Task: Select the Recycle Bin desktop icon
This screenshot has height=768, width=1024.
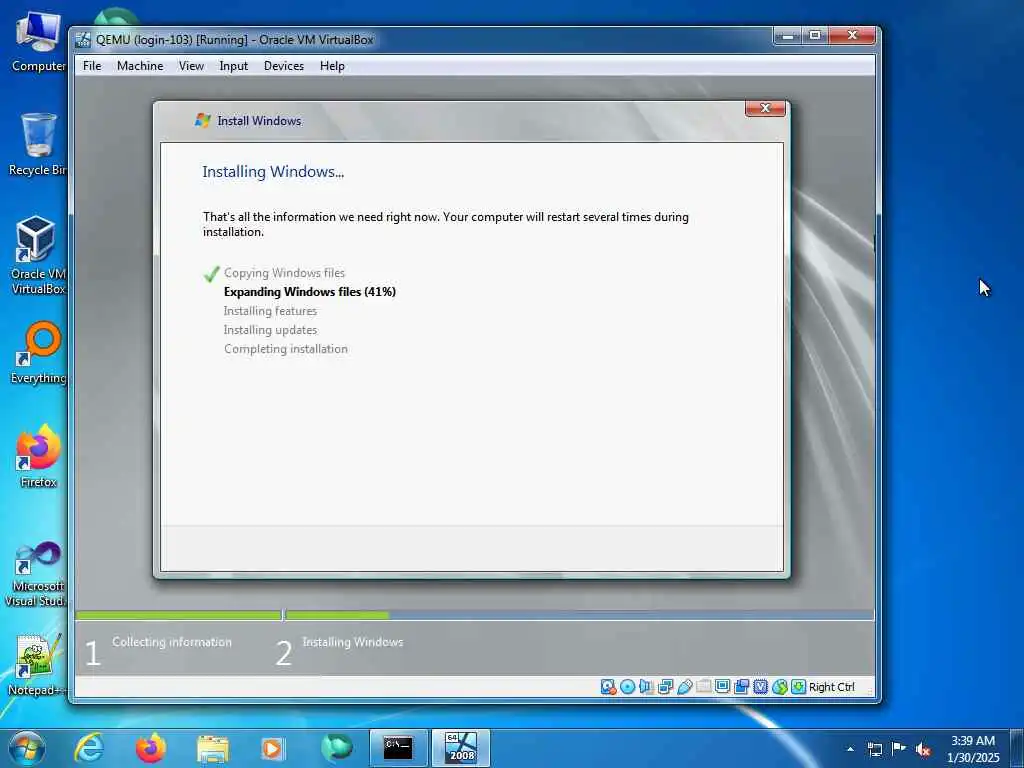Action: (37, 144)
